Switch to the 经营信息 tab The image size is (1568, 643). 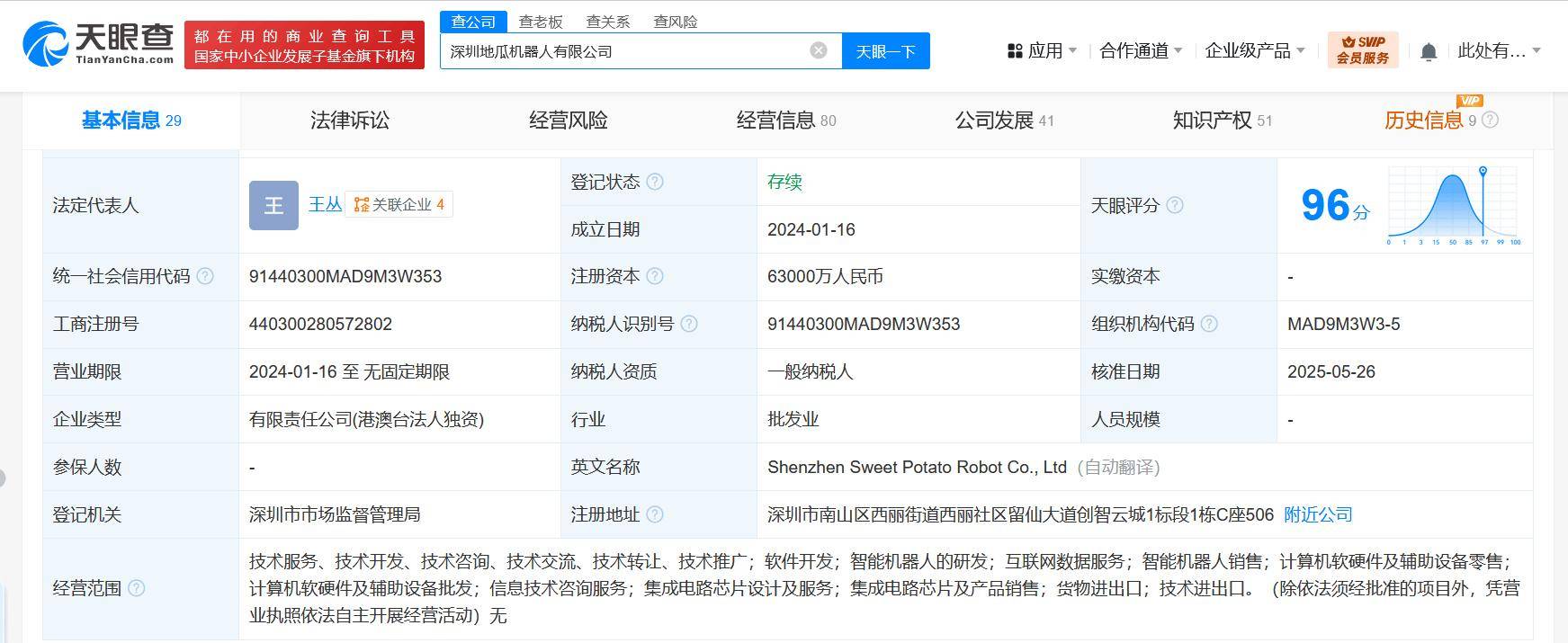pyautogui.click(x=786, y=121)
